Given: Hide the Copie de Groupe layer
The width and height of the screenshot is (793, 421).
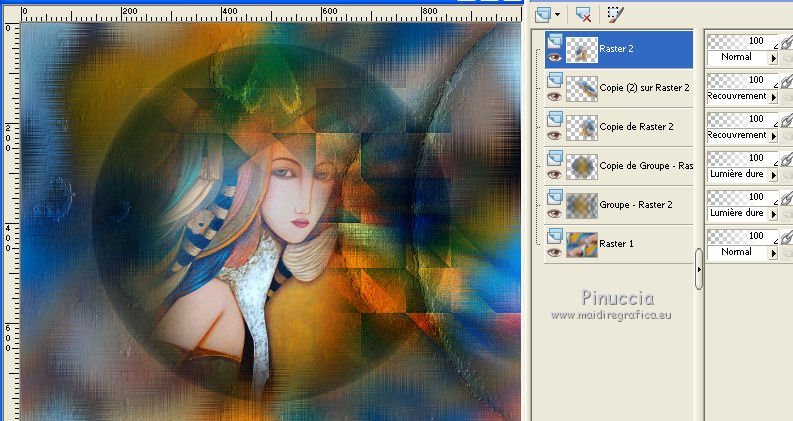Looking at the screenshot, I should [x=554, y=174].
